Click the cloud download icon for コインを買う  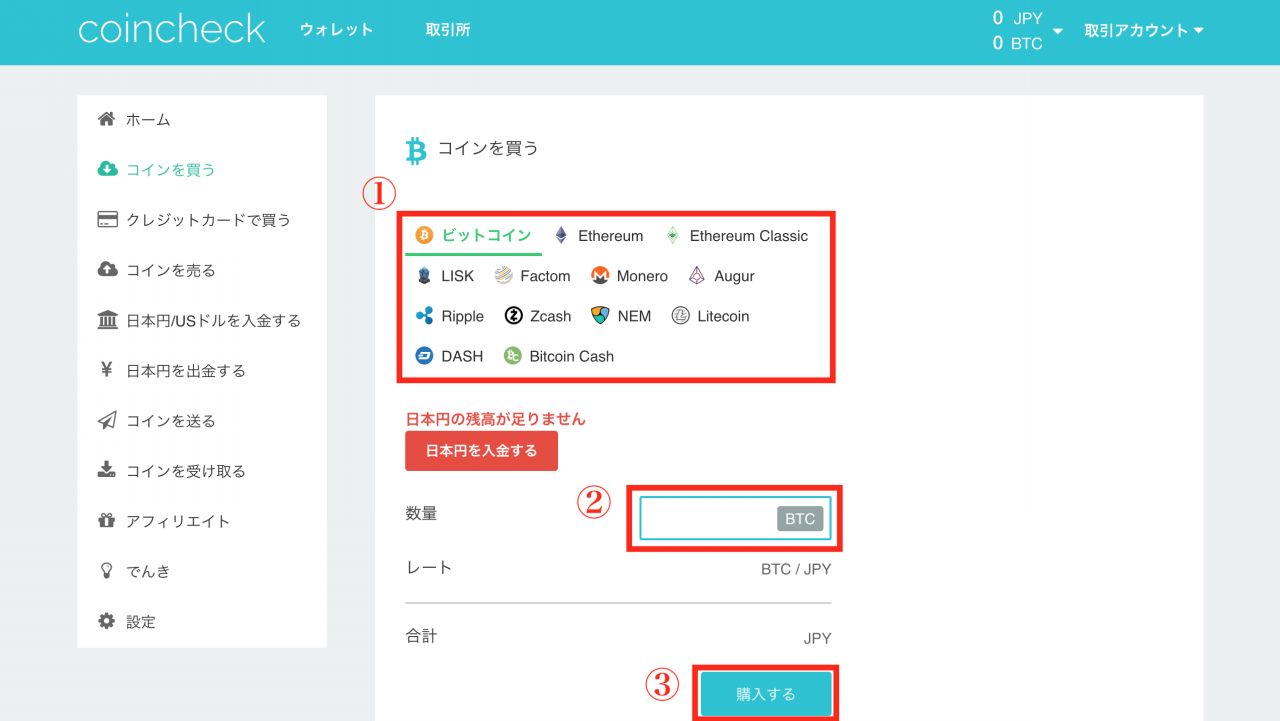pyautogui.click(x=107, y=169)
